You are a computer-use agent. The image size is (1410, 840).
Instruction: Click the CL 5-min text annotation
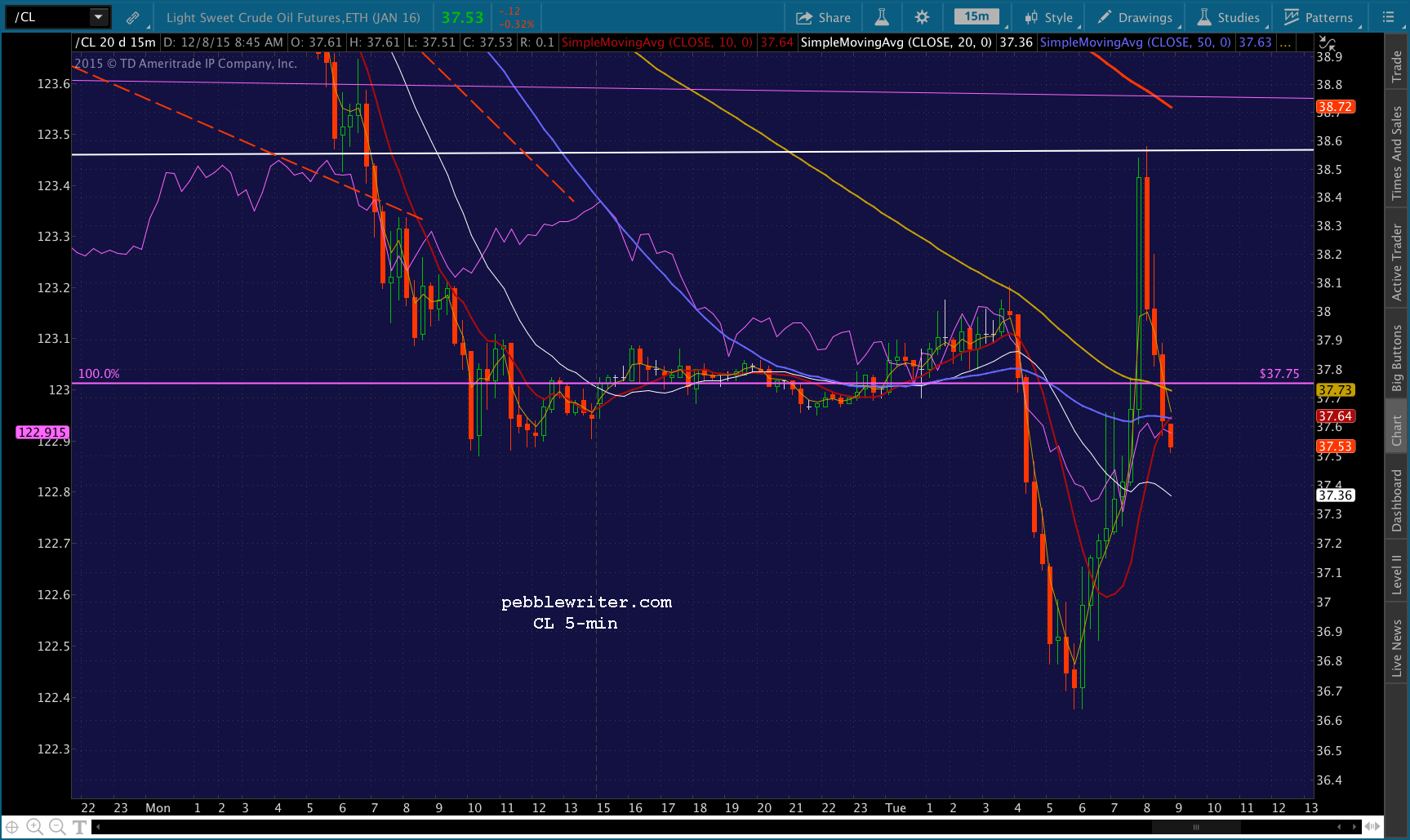576,624
